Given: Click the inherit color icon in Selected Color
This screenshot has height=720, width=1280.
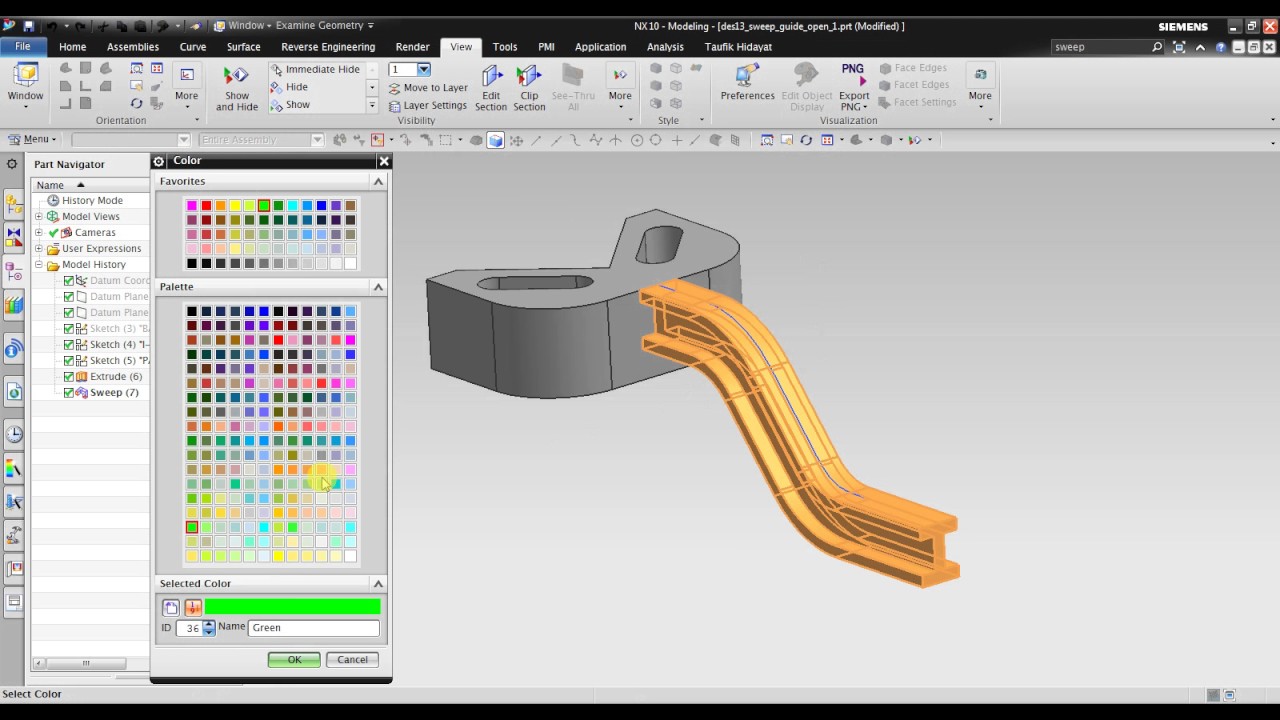Looking at the screenshot, I should click(171, 607).
